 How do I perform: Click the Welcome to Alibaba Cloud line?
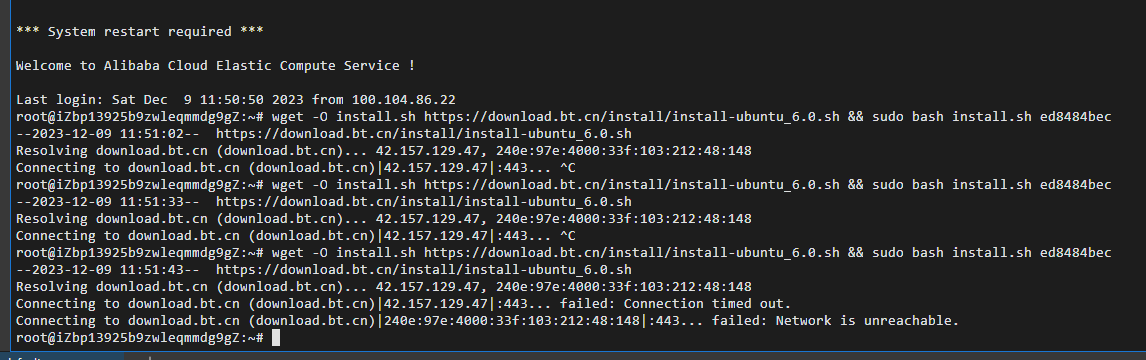[x=216, y=66]
